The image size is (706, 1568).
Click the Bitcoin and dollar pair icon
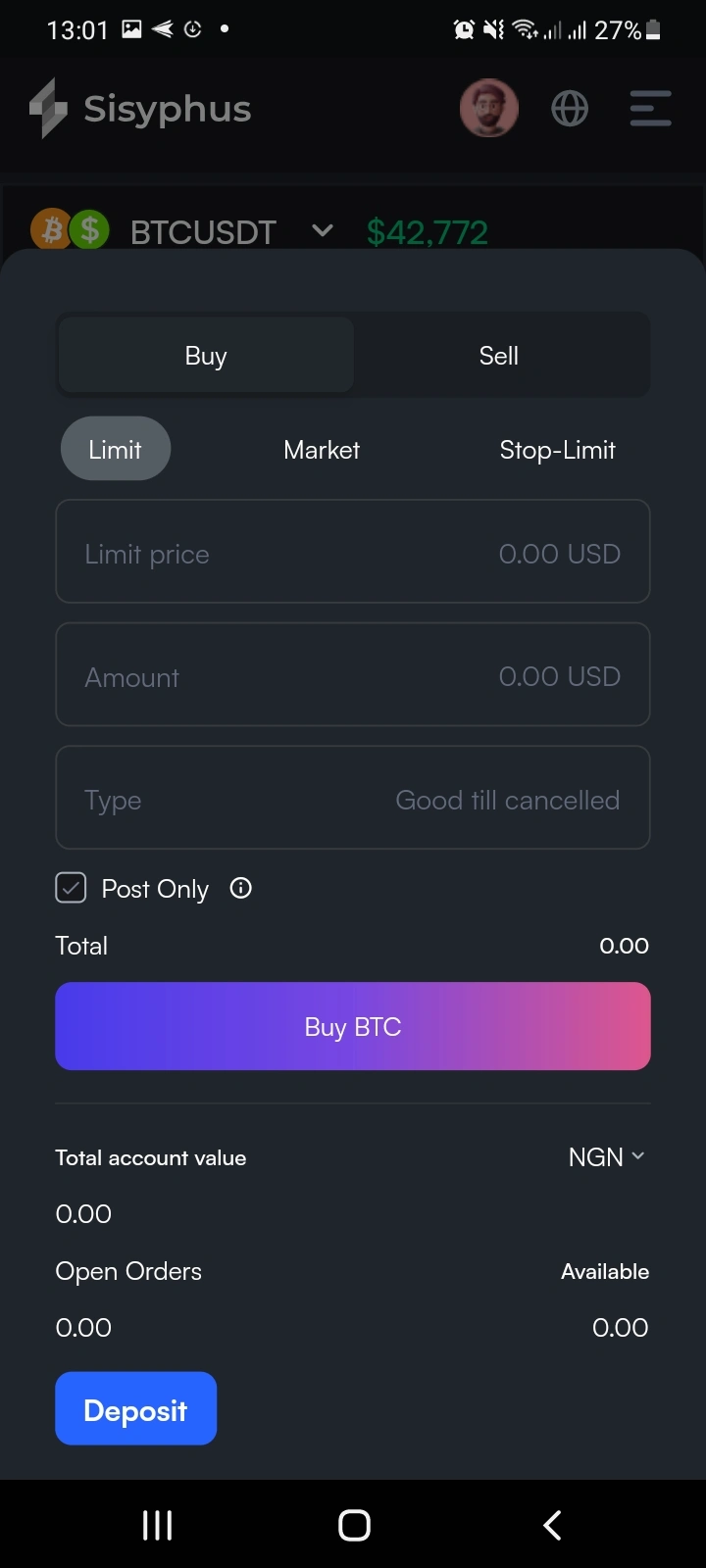coord(71,231)
